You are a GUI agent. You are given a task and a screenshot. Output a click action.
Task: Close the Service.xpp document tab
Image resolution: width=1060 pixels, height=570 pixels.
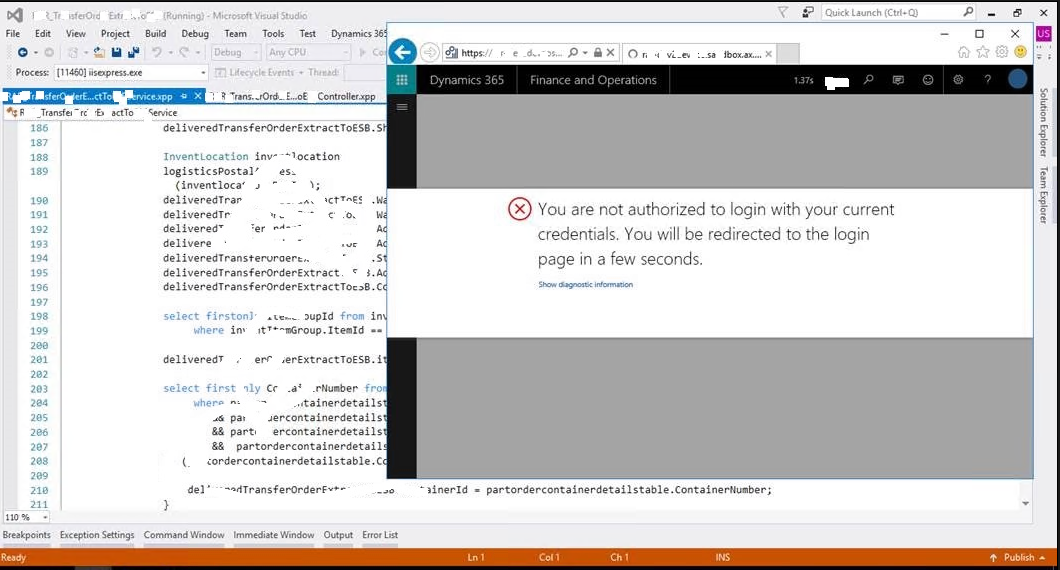pos(198,96)
